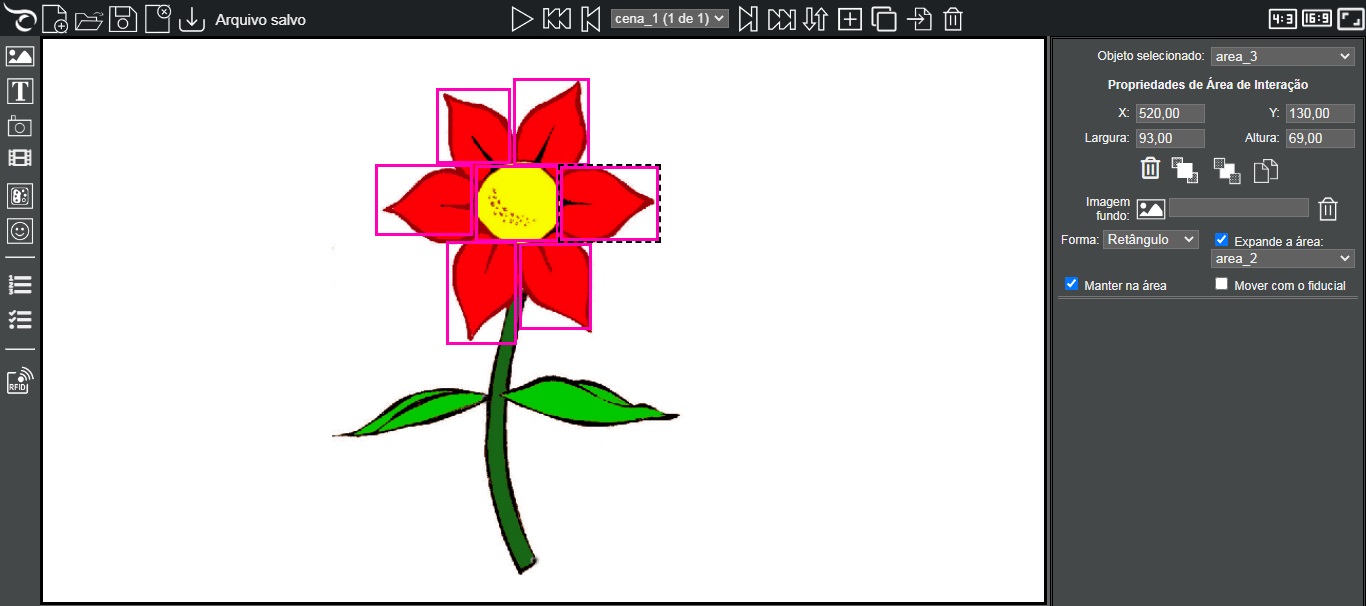The width and height of the screenshot is (1366, 606).
Task: Open the numbered list tool
Action: (20, 285)
